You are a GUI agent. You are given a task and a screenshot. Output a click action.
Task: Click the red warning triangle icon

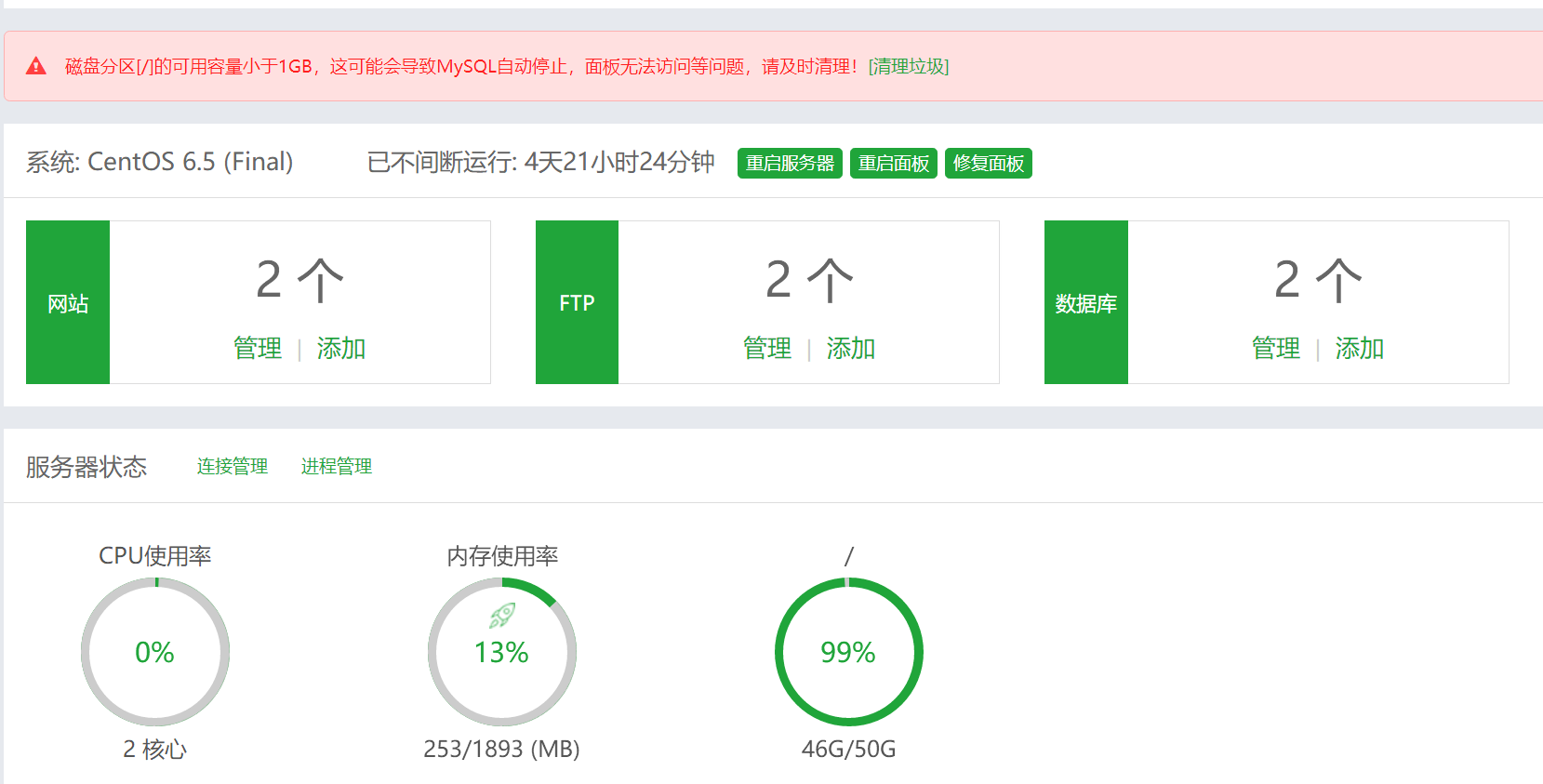(36, 66)
